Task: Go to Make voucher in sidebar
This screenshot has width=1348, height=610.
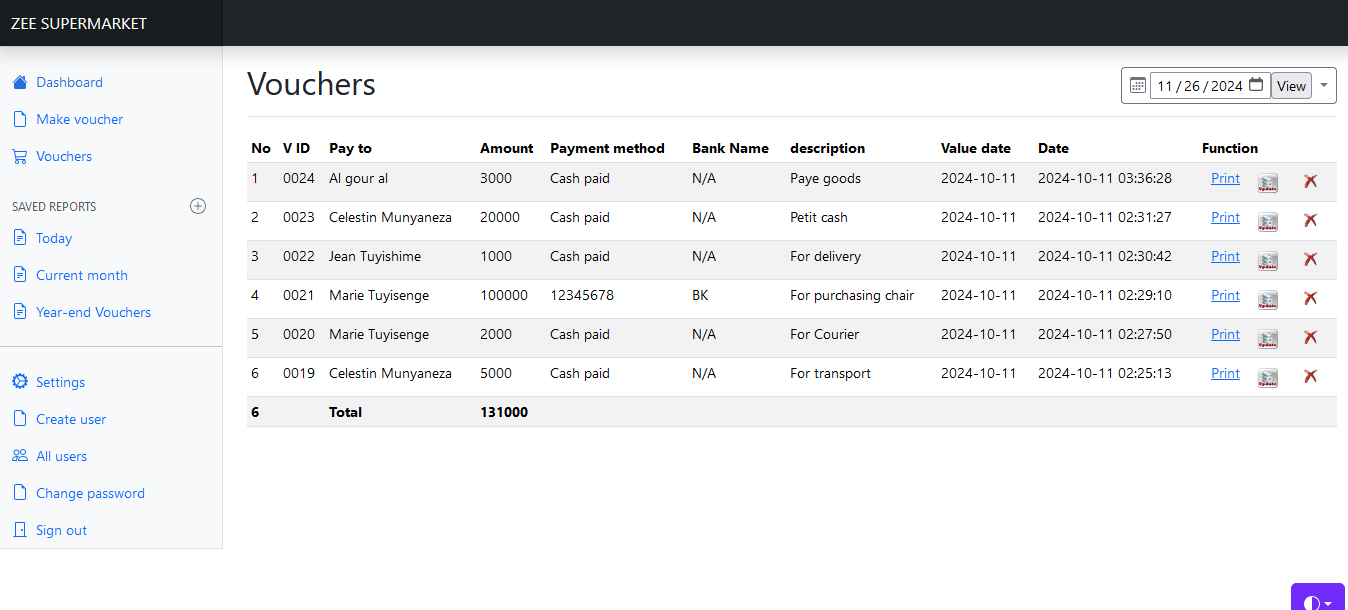Action: coord(79,119)
